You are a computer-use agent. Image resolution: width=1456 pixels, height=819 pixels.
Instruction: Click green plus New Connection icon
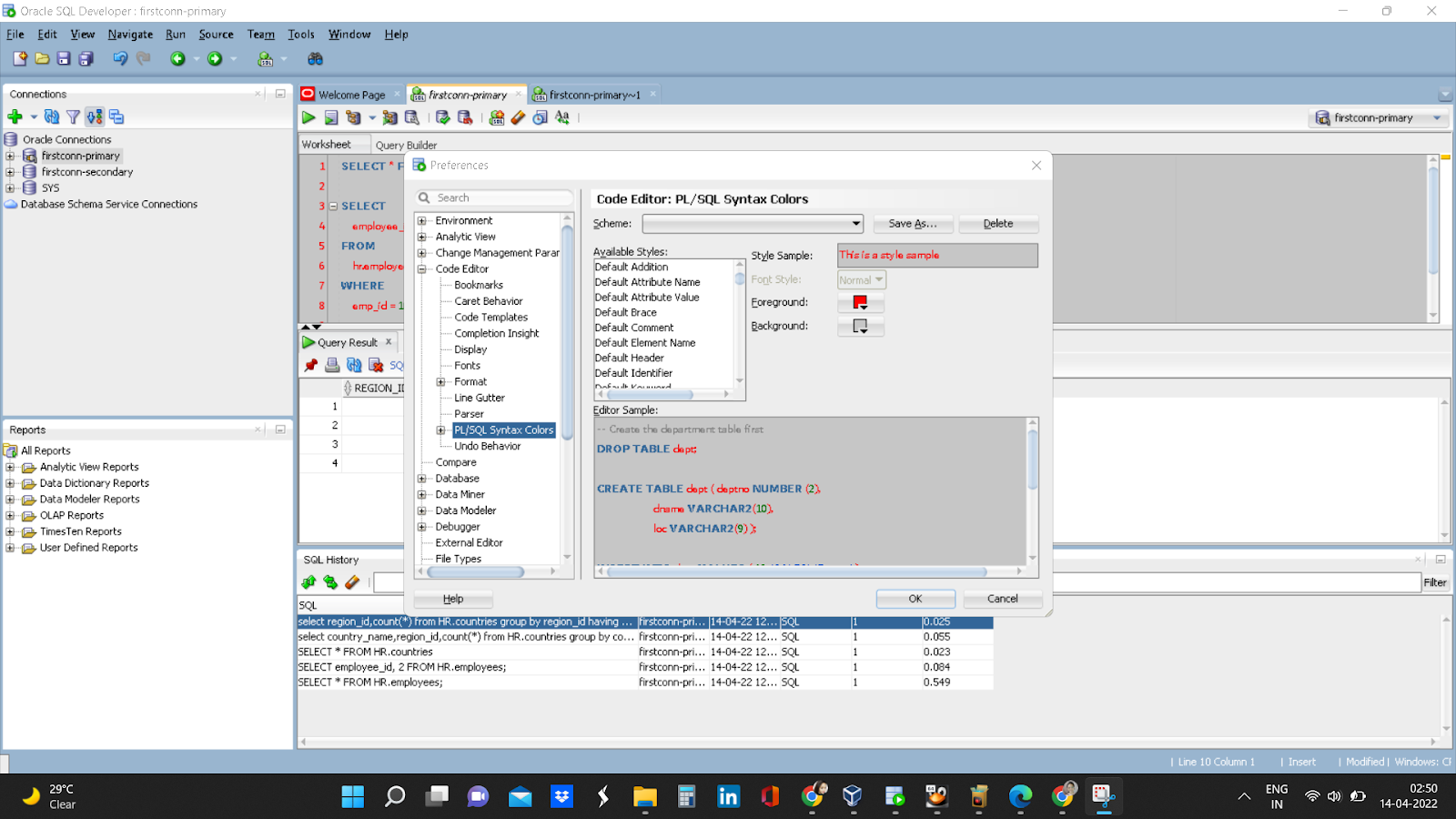(x=15, y=116)
